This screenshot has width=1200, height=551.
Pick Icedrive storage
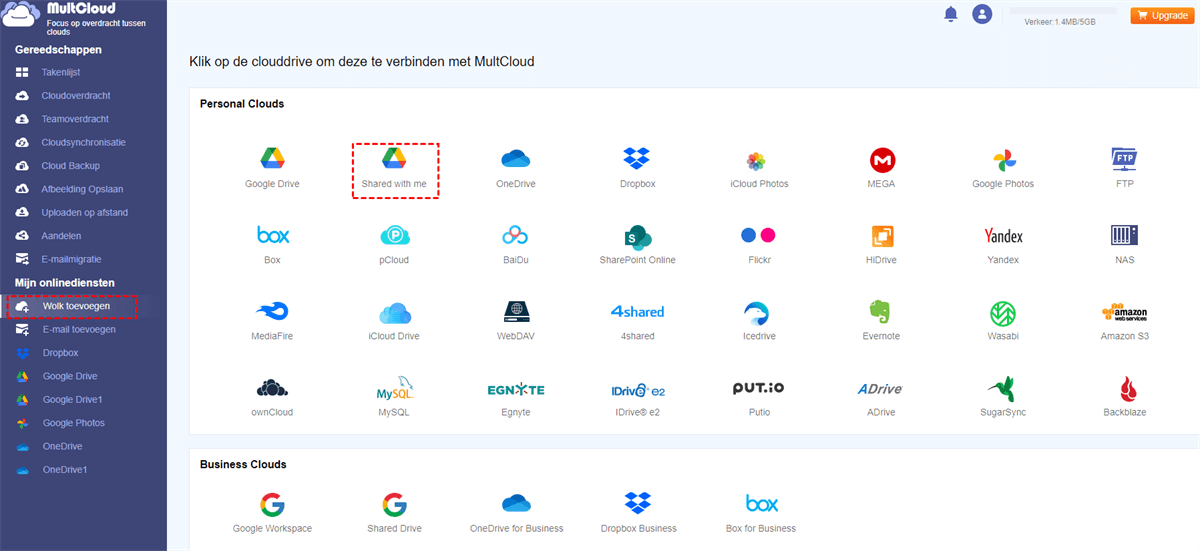pyautogui.click(x=759, y=320)
